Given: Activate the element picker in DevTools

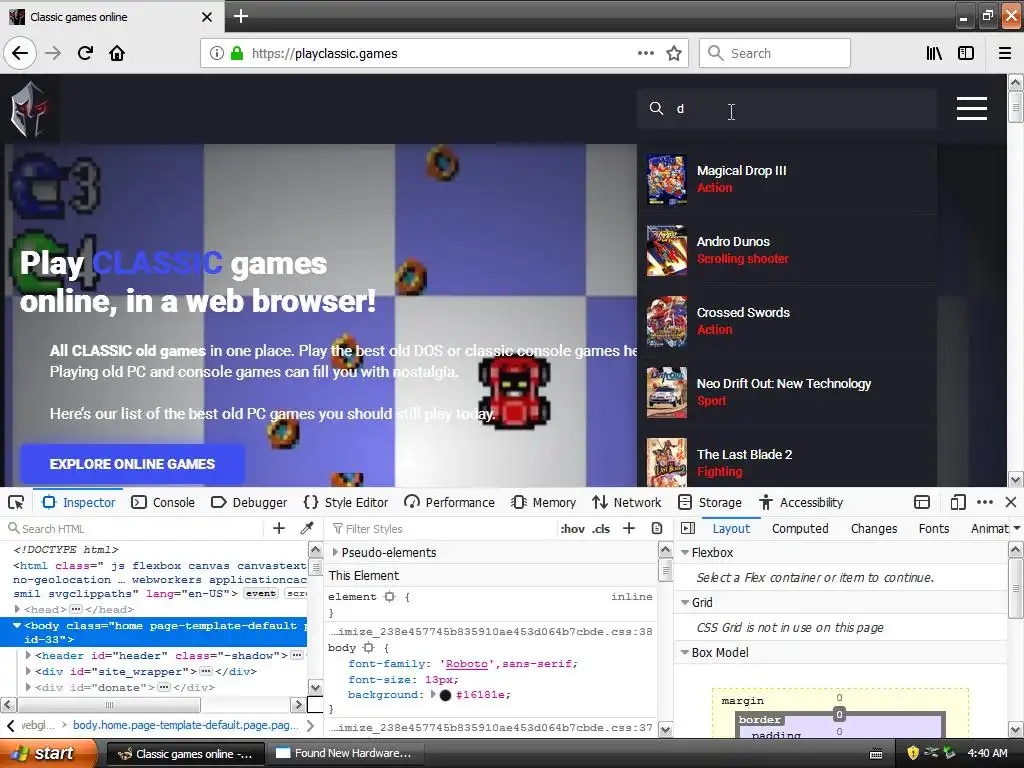Looking at the screenshot, I should 16,502.
